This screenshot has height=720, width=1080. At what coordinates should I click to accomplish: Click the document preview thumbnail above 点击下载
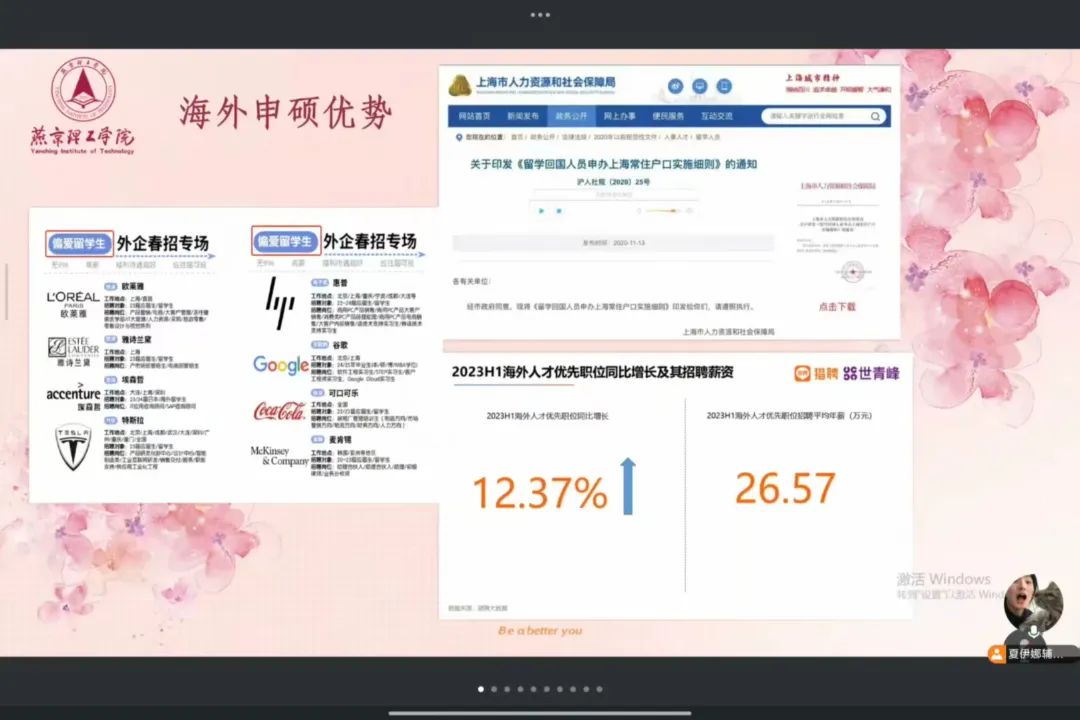click(x=838, y=234)
